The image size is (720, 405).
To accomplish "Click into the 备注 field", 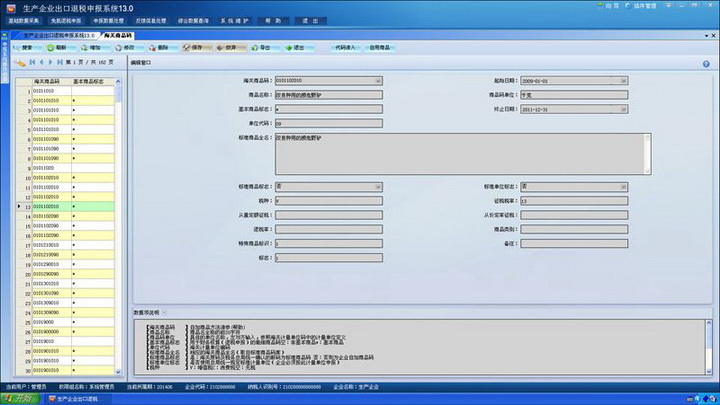I will click(574, 244).
